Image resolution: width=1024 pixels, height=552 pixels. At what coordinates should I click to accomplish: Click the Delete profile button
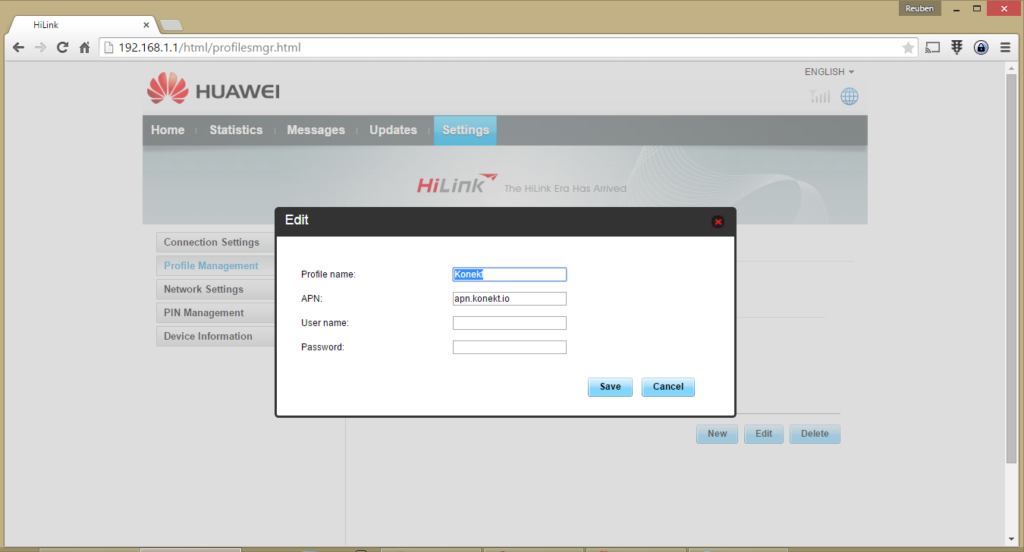[814, 434]
